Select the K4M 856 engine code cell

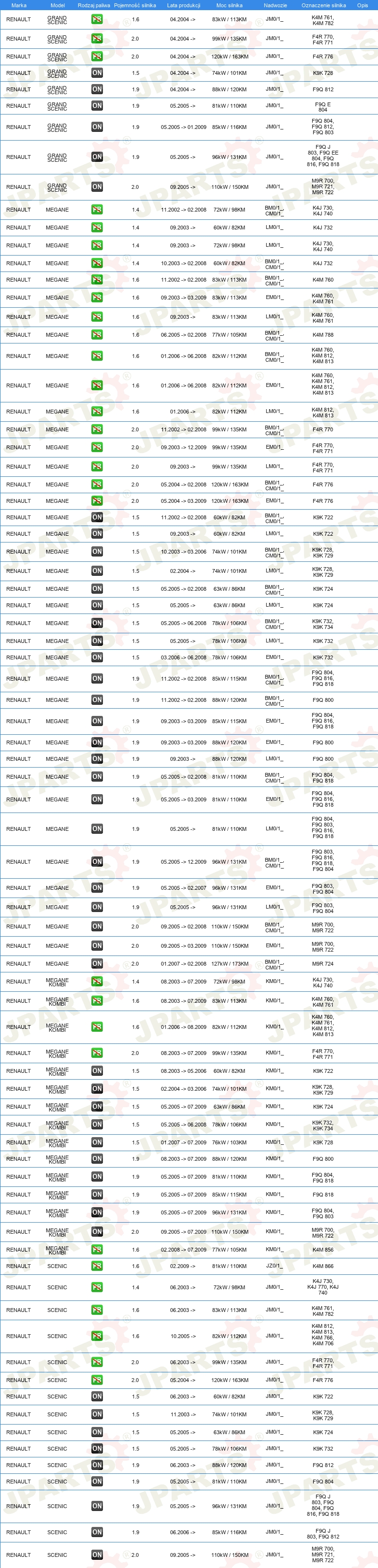coord(322,1250)
